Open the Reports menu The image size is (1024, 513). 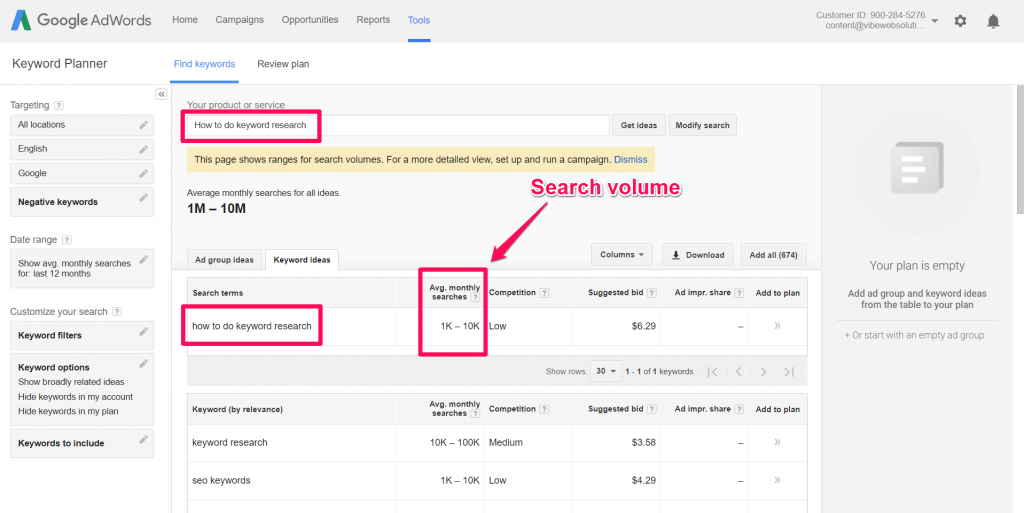pyautogui.click(x=373, y=20)
